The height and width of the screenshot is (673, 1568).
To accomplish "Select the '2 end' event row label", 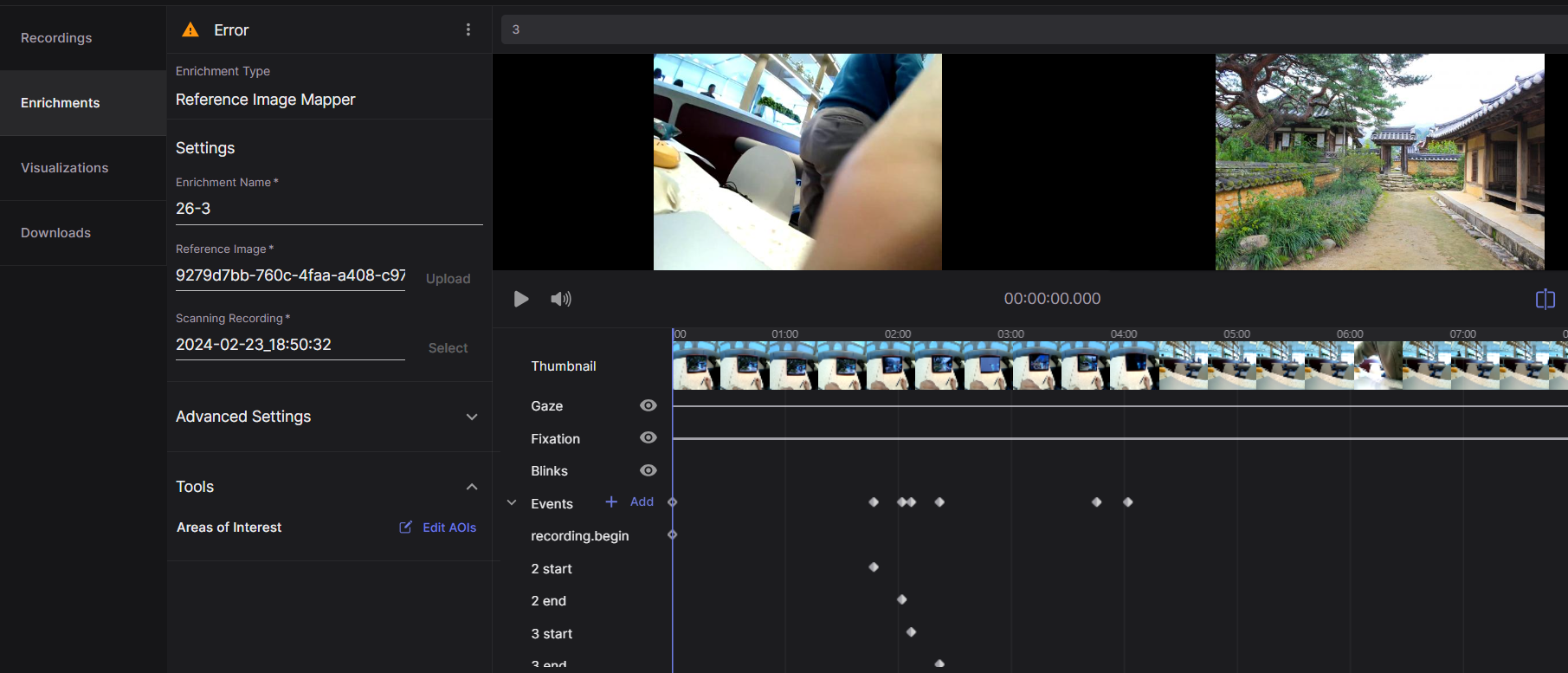I will (x=549, y=601).
